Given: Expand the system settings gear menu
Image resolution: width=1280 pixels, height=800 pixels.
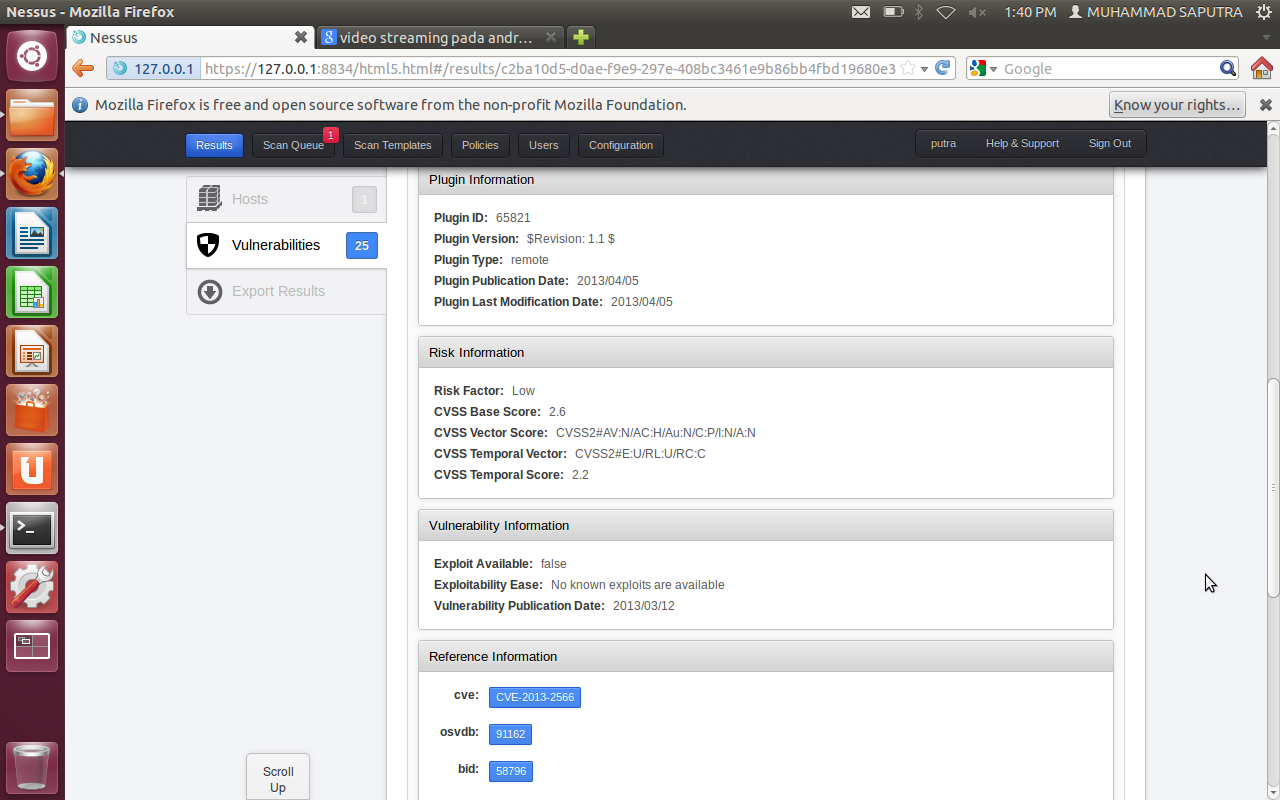Looking at the screenshot, I should [1266, 12].
